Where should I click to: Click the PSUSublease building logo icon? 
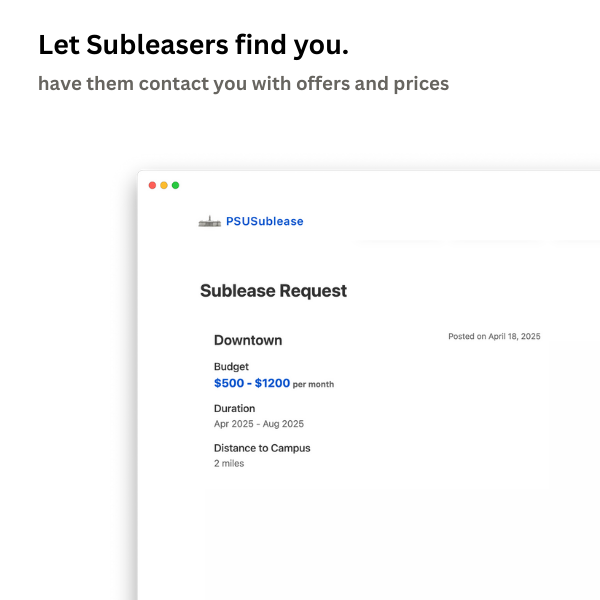click(209, 222)
